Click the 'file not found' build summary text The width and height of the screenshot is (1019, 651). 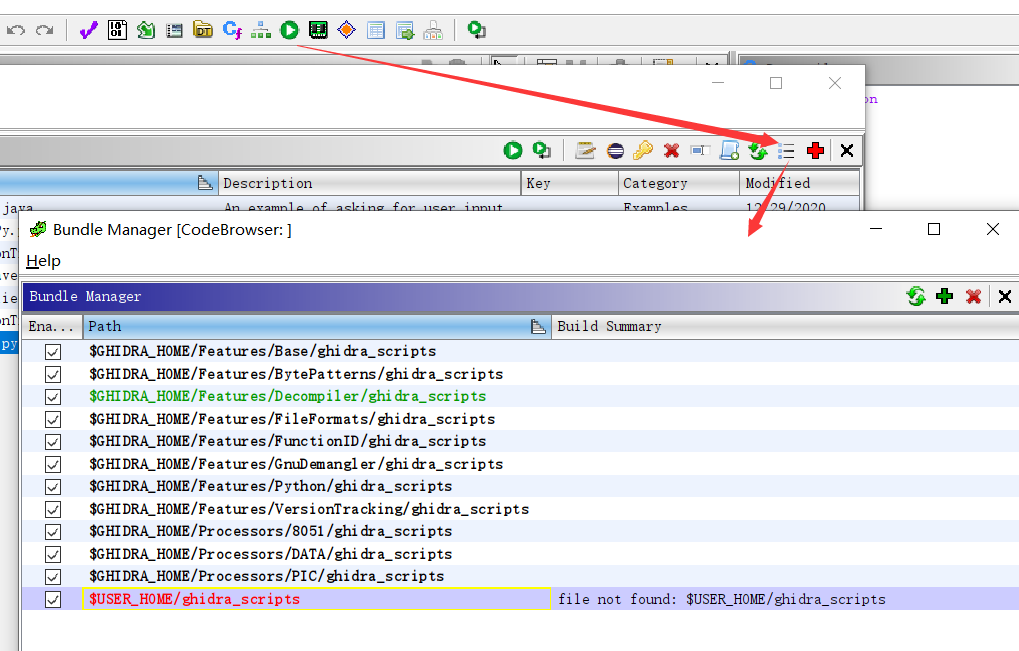[x=721, y=599]
